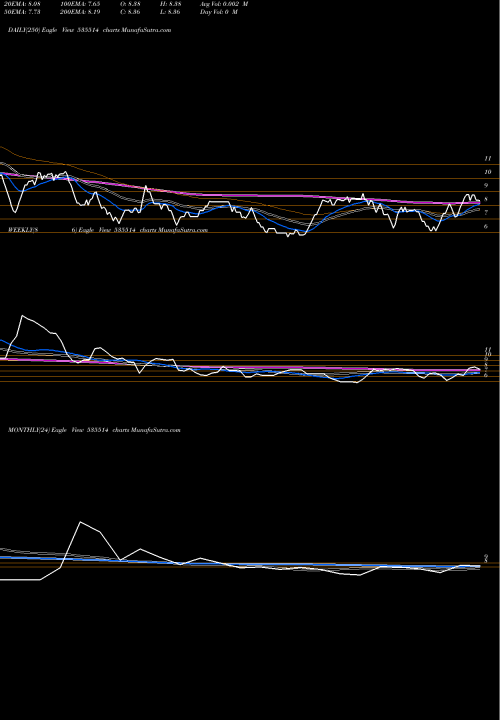Click the 200EMA: 8.19 value
The image size is (500, 720).
coord(79,12)
